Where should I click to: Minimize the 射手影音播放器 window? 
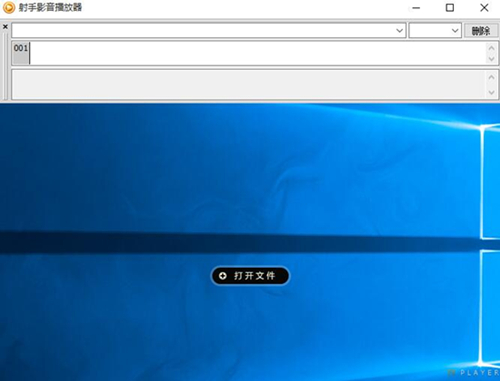click(x=416, y=8)
